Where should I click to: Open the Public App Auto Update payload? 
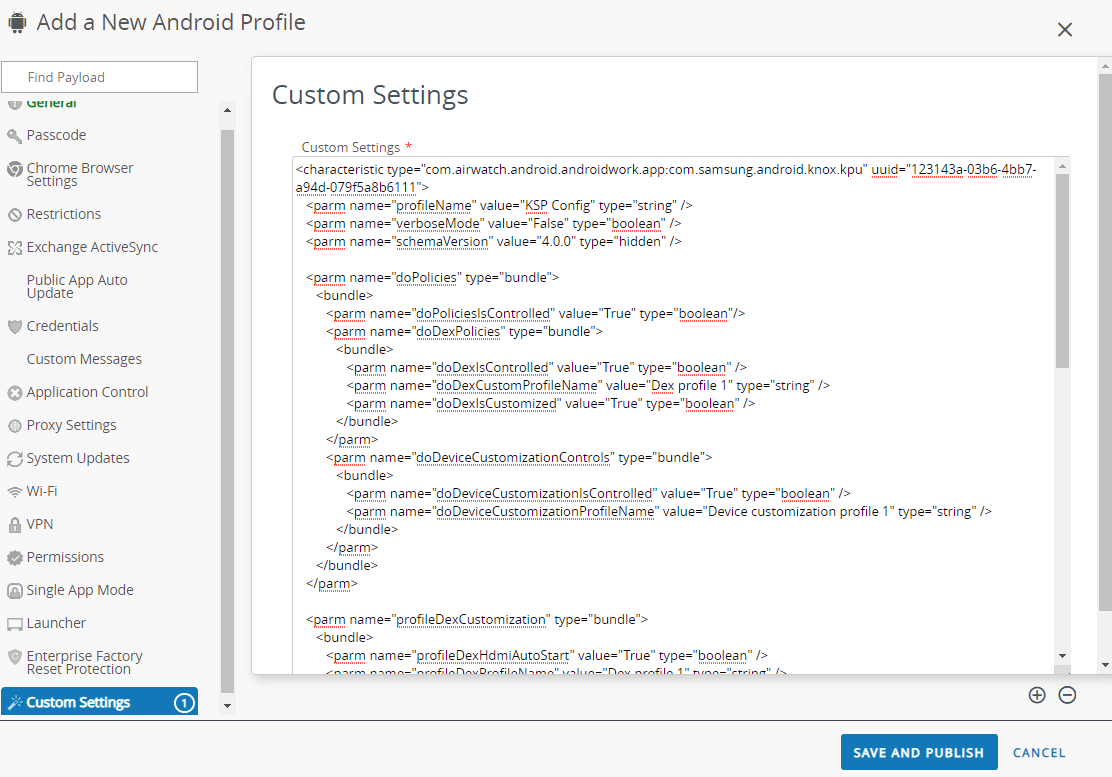(x=77, y=286)
